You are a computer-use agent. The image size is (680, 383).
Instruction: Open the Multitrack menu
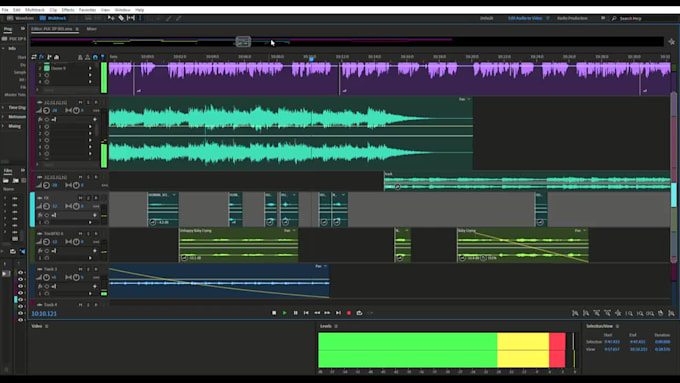(x=35, y=10)
